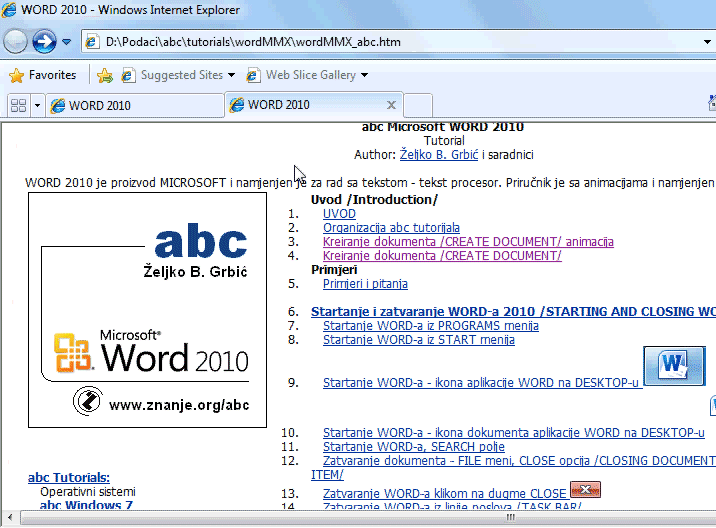Open the Željko B. Grbić author link
The width and height of the screenshot is (716, 528).
tap(439, 155)
